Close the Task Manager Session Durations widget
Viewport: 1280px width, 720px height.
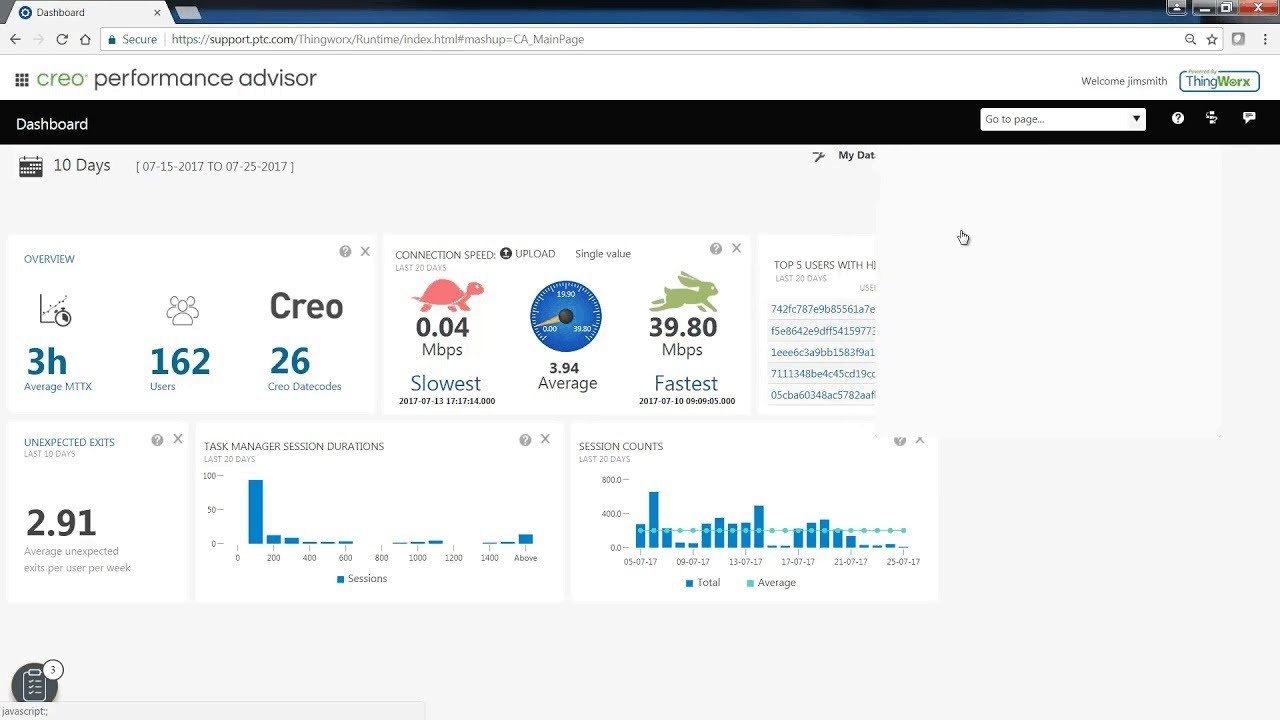pyautogui.click(x=545, y=439)
